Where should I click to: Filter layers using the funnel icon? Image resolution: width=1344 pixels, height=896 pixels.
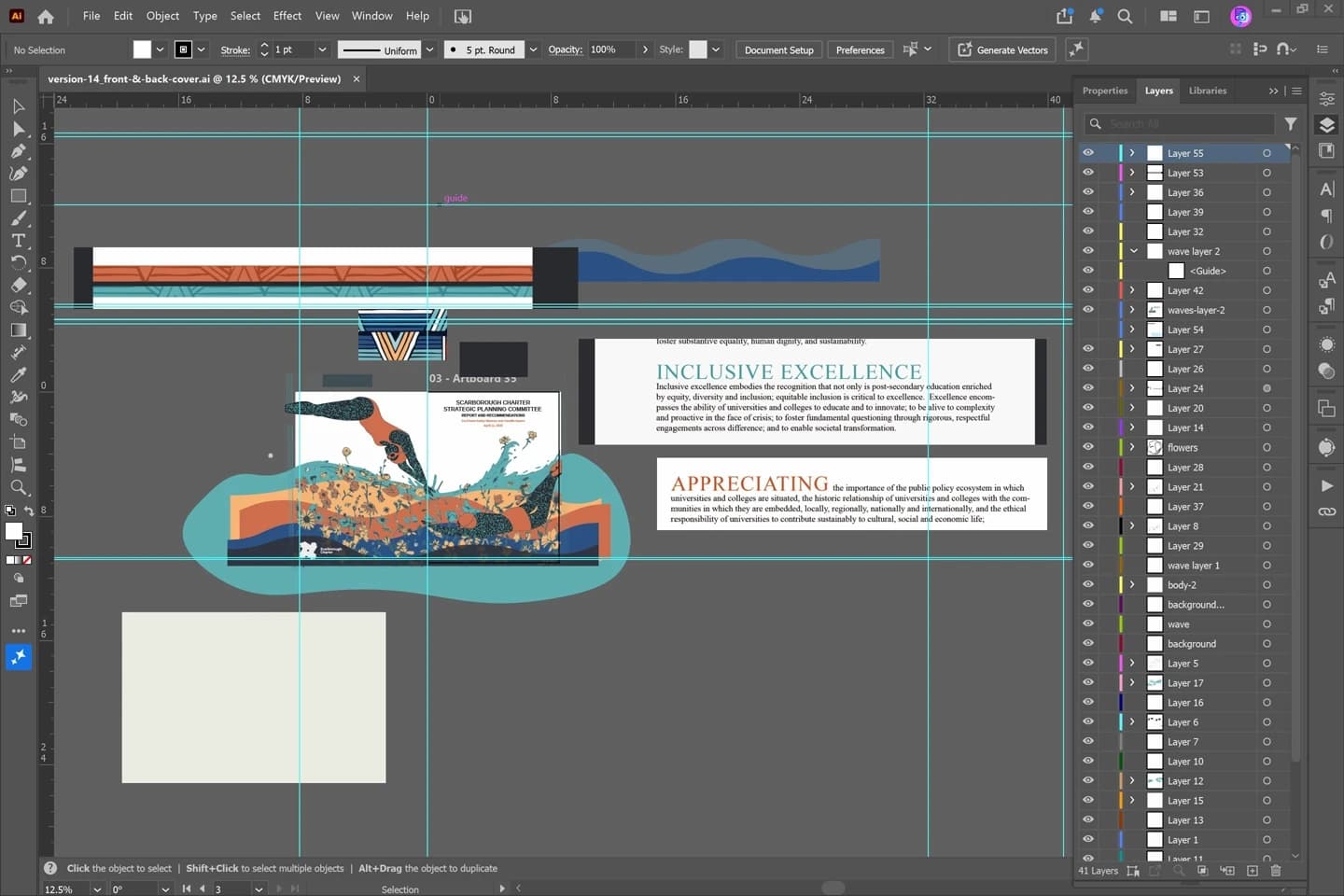pyautogui.click(x=1291, y=123)
